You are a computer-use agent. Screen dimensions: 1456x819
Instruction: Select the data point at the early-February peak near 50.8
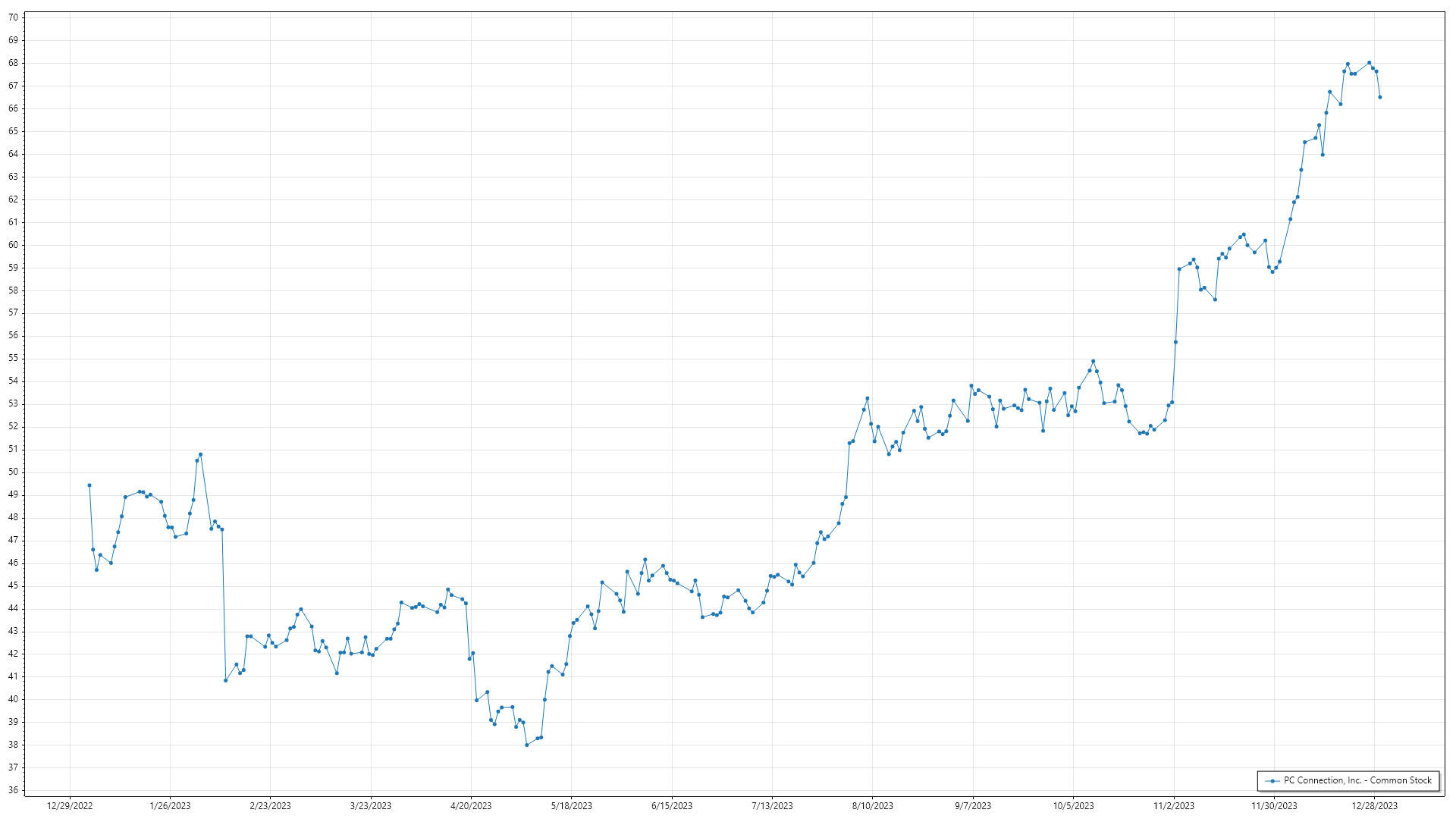point(200,454)
